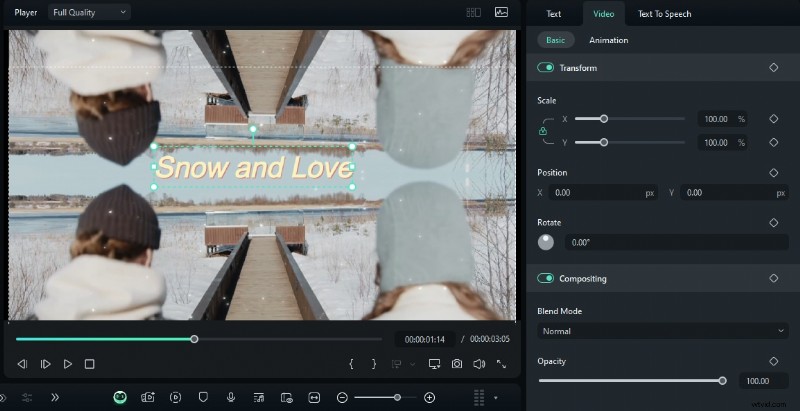The width and height of the screenshot is (800, 411).
Task: Mute the player volume speaker icon
Action: tap(478, 364)
